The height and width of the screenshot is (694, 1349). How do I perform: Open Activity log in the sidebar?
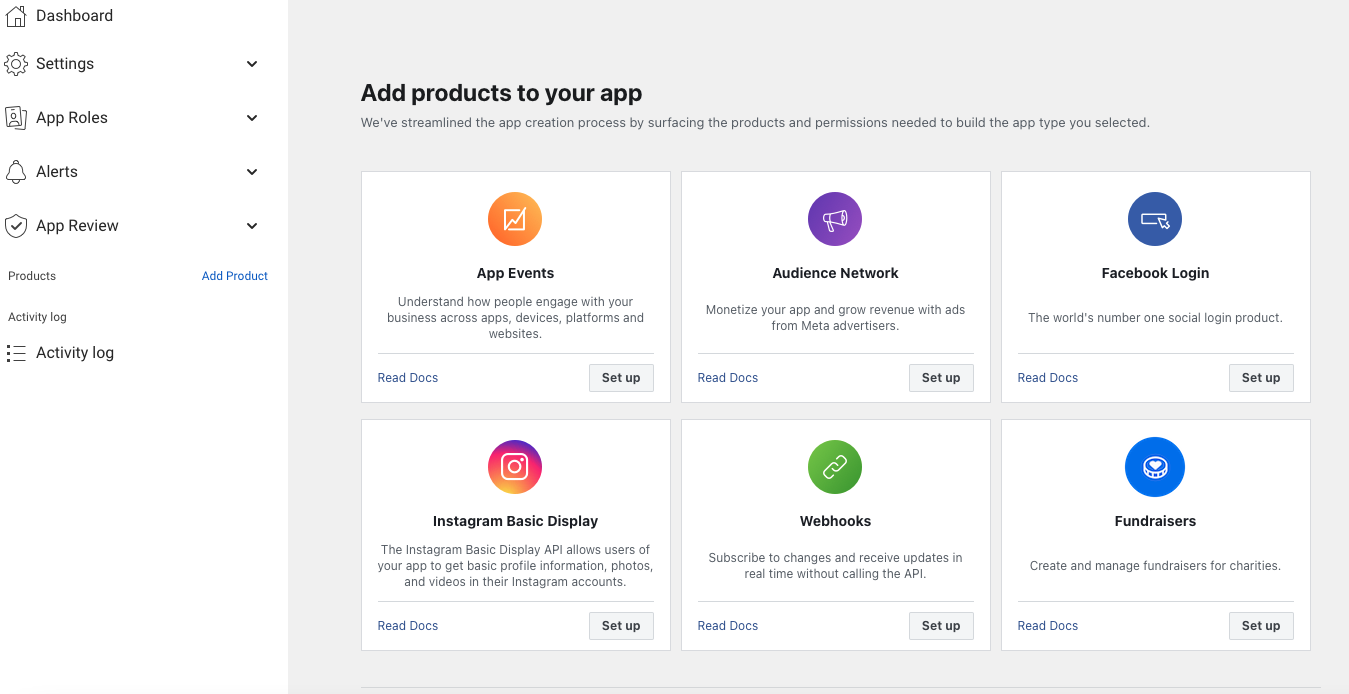[x=75, y=353]
